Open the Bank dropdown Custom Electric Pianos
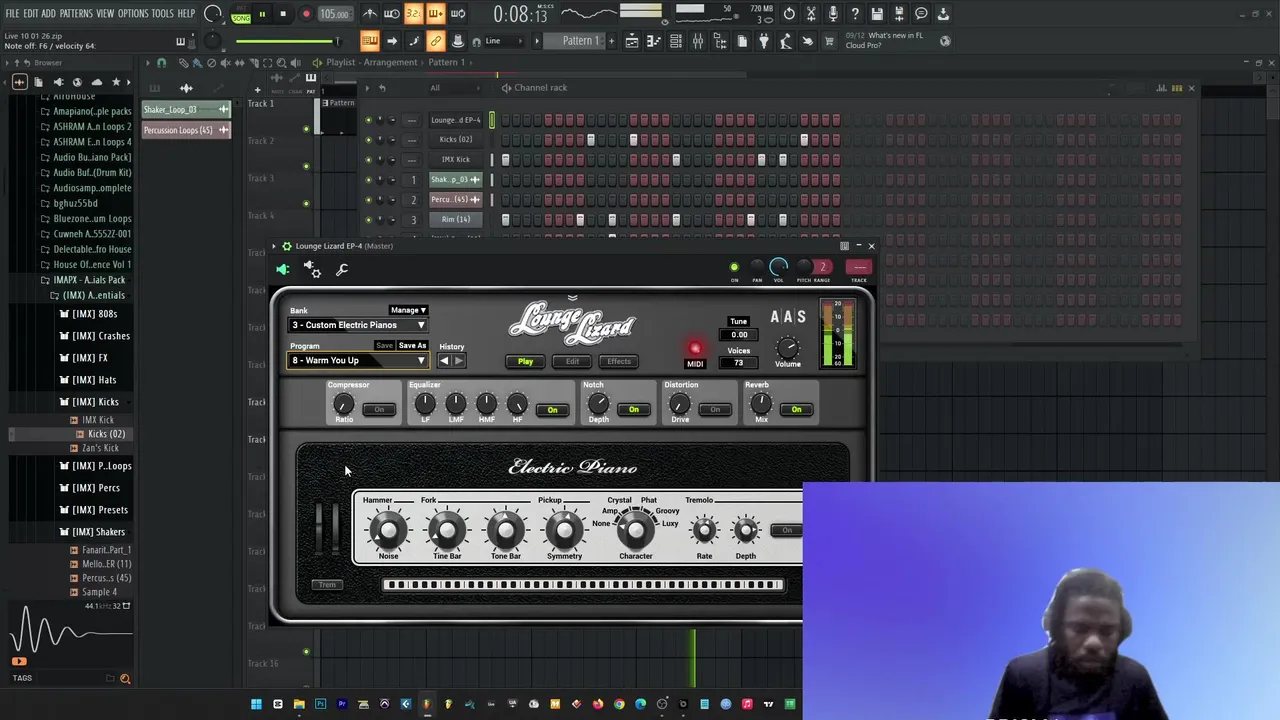This screenshot has height=720, width=1280. pos(358,325)
